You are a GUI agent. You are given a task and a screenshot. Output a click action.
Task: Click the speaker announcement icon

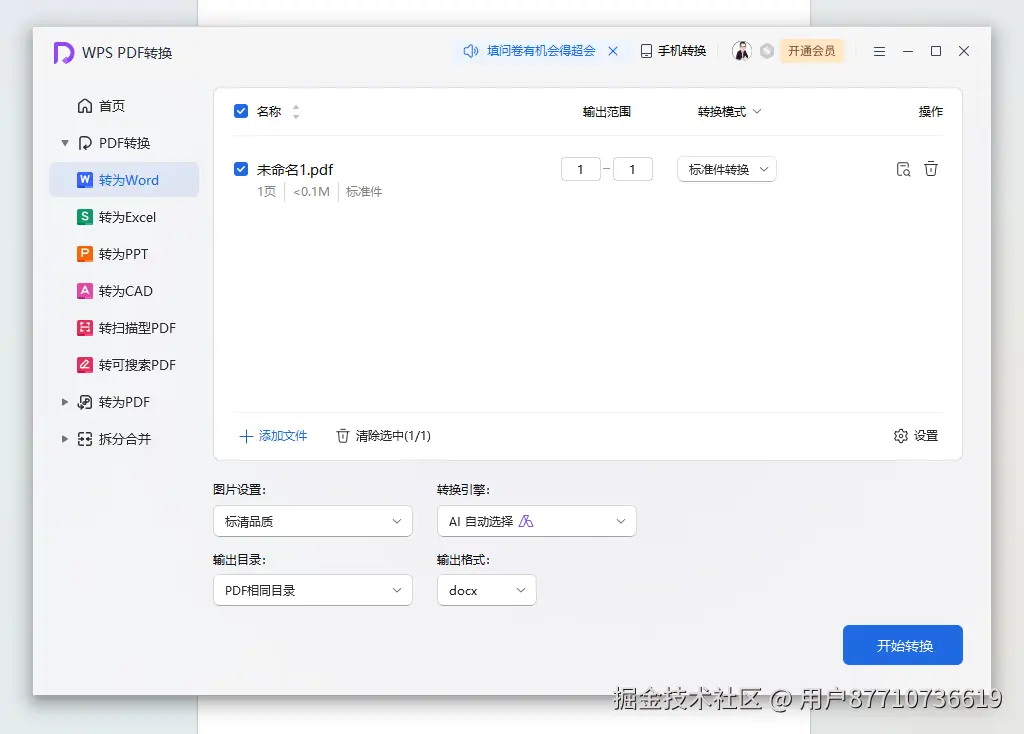tap(471, 51)
